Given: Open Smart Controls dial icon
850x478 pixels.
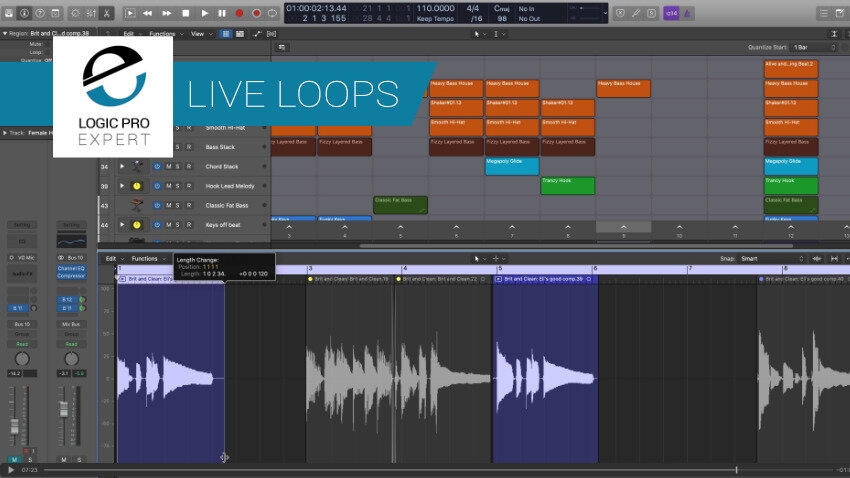Looking at the screenshot, I should point(75,13).
